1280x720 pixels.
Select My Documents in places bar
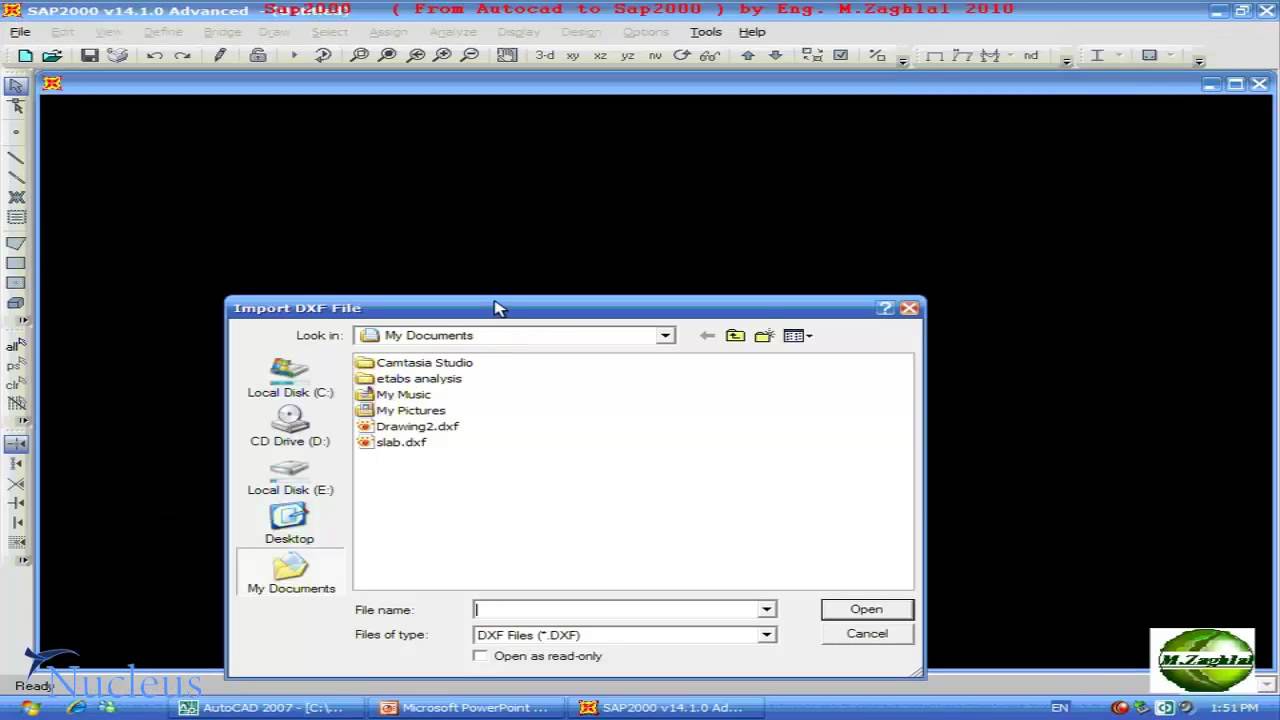(291, 574)
